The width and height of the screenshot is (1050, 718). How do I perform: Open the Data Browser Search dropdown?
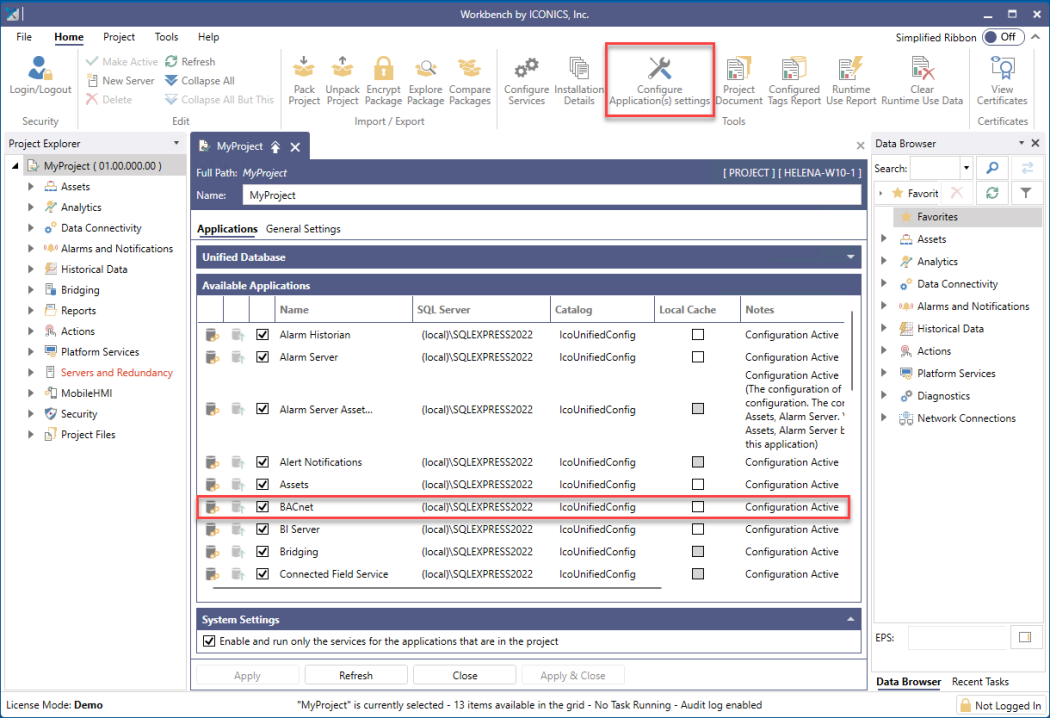(966, 168)
